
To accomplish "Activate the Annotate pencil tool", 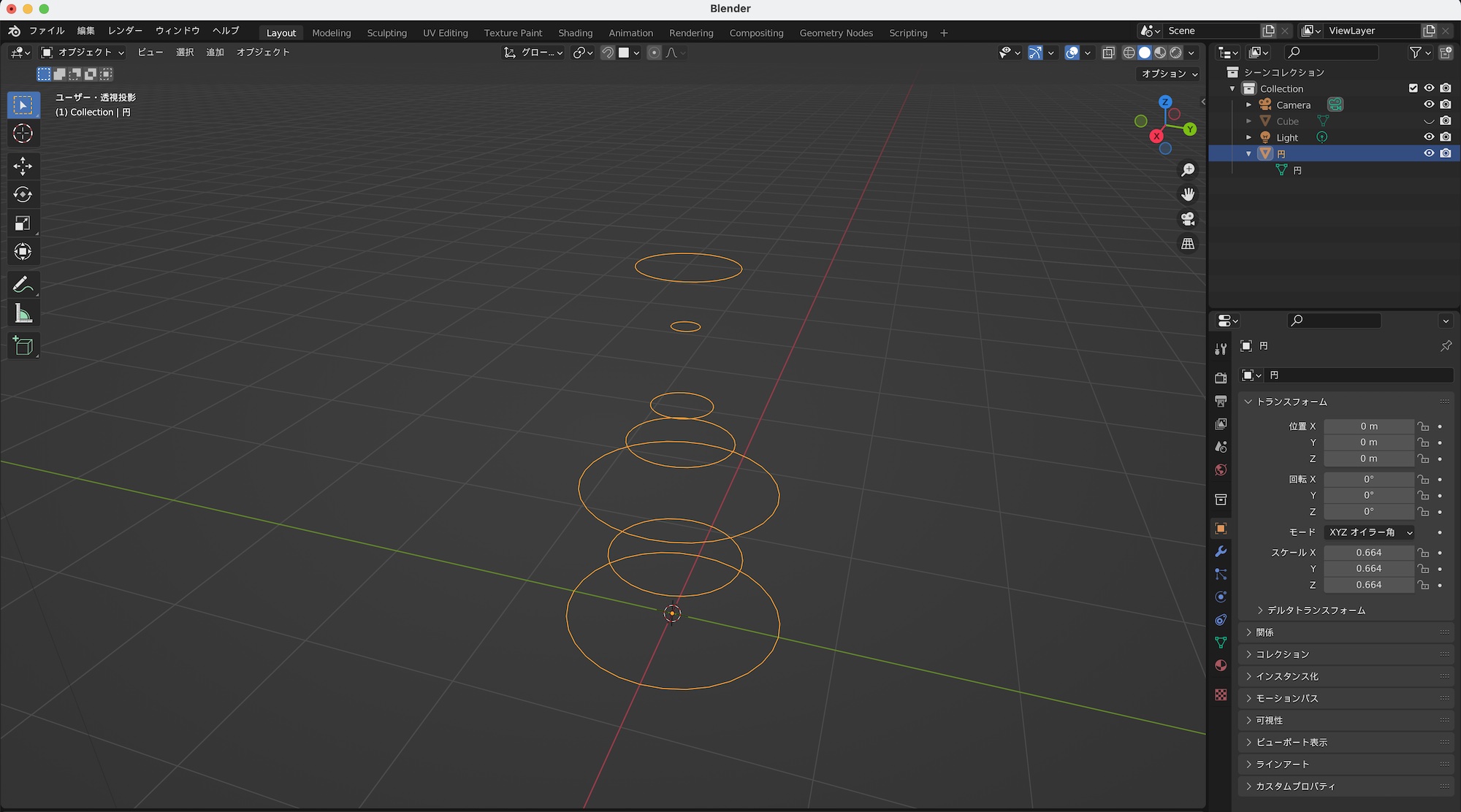I will (x=23, y=284).
